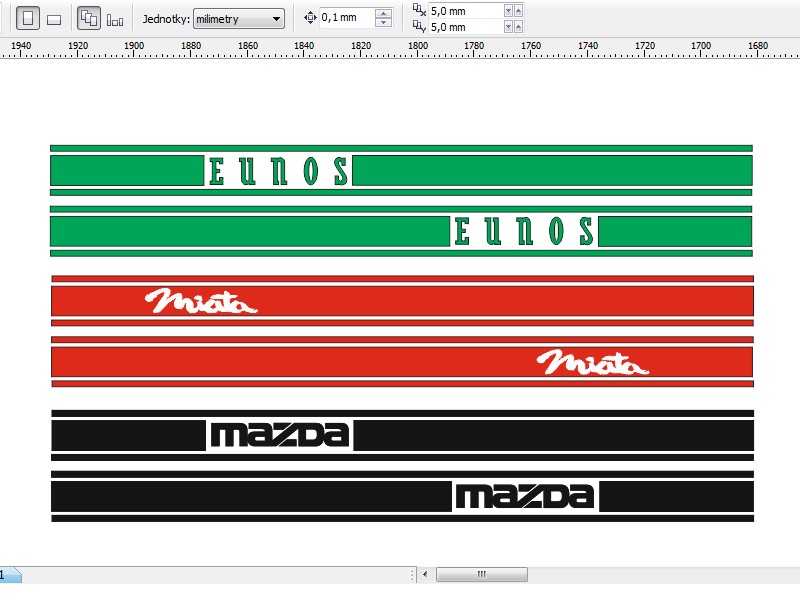Click the vertical duplicate distance Y icon
The height and width of the screenshot is (600, 800).
pos(419,26)
